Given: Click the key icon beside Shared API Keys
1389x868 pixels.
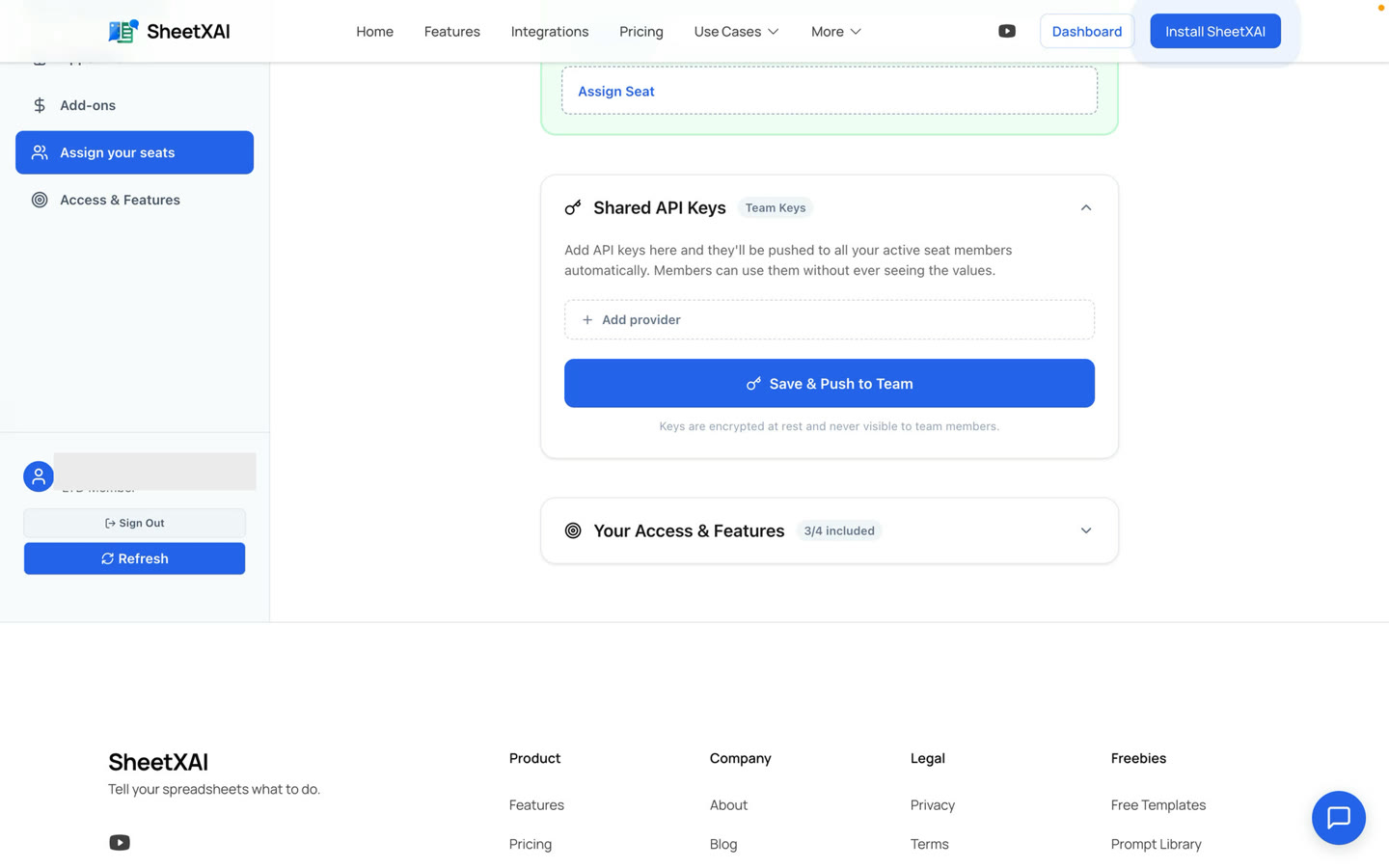Looking at the screenshot, I should point(573,207).
